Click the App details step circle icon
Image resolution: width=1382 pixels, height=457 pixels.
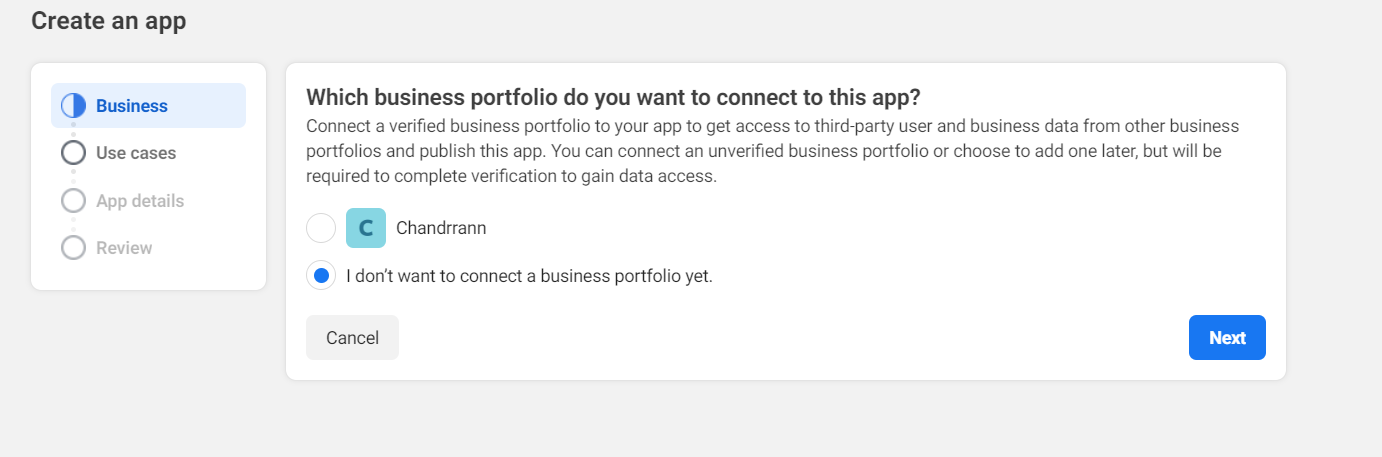pyautogui.click(x=73, y=201)
